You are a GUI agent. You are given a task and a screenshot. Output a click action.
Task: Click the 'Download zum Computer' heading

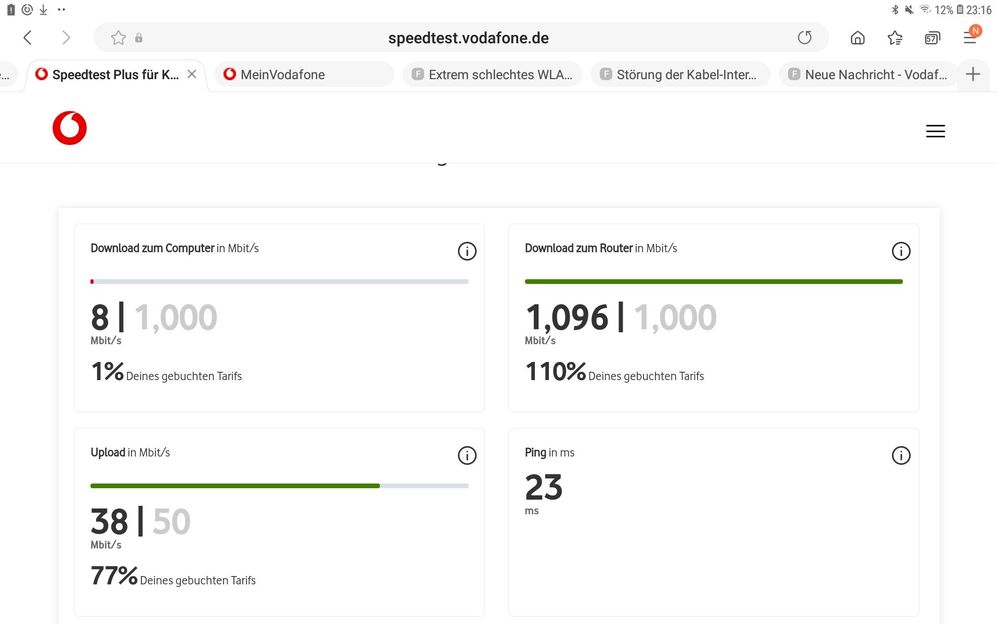coord(152,248)
